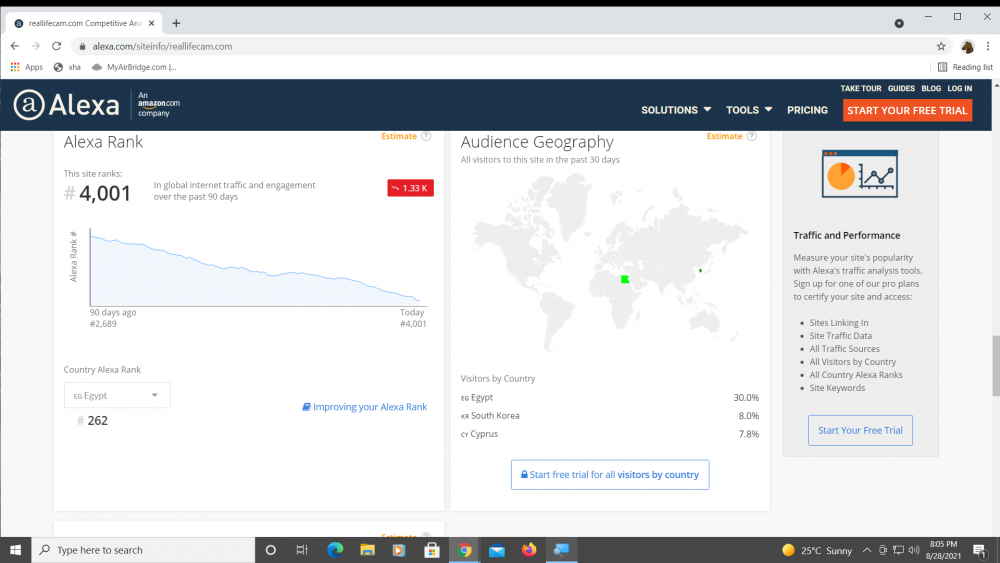Open the Apps shortcut in bookmarks bar
This screenshot has height=563, width=1000.
tap(27, 67)
